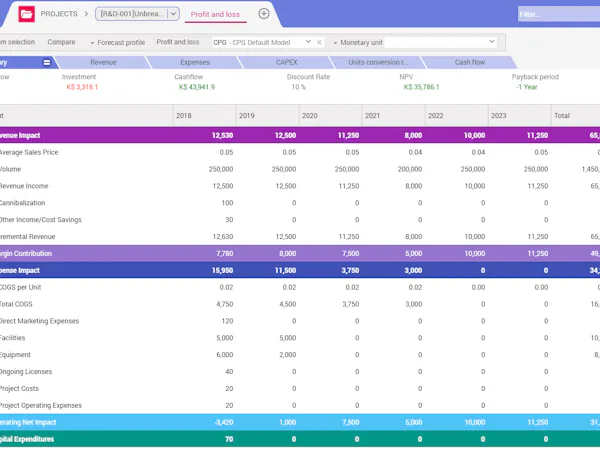Click the 2018 Operating Net Impact value -3,420

coord(223,422)
